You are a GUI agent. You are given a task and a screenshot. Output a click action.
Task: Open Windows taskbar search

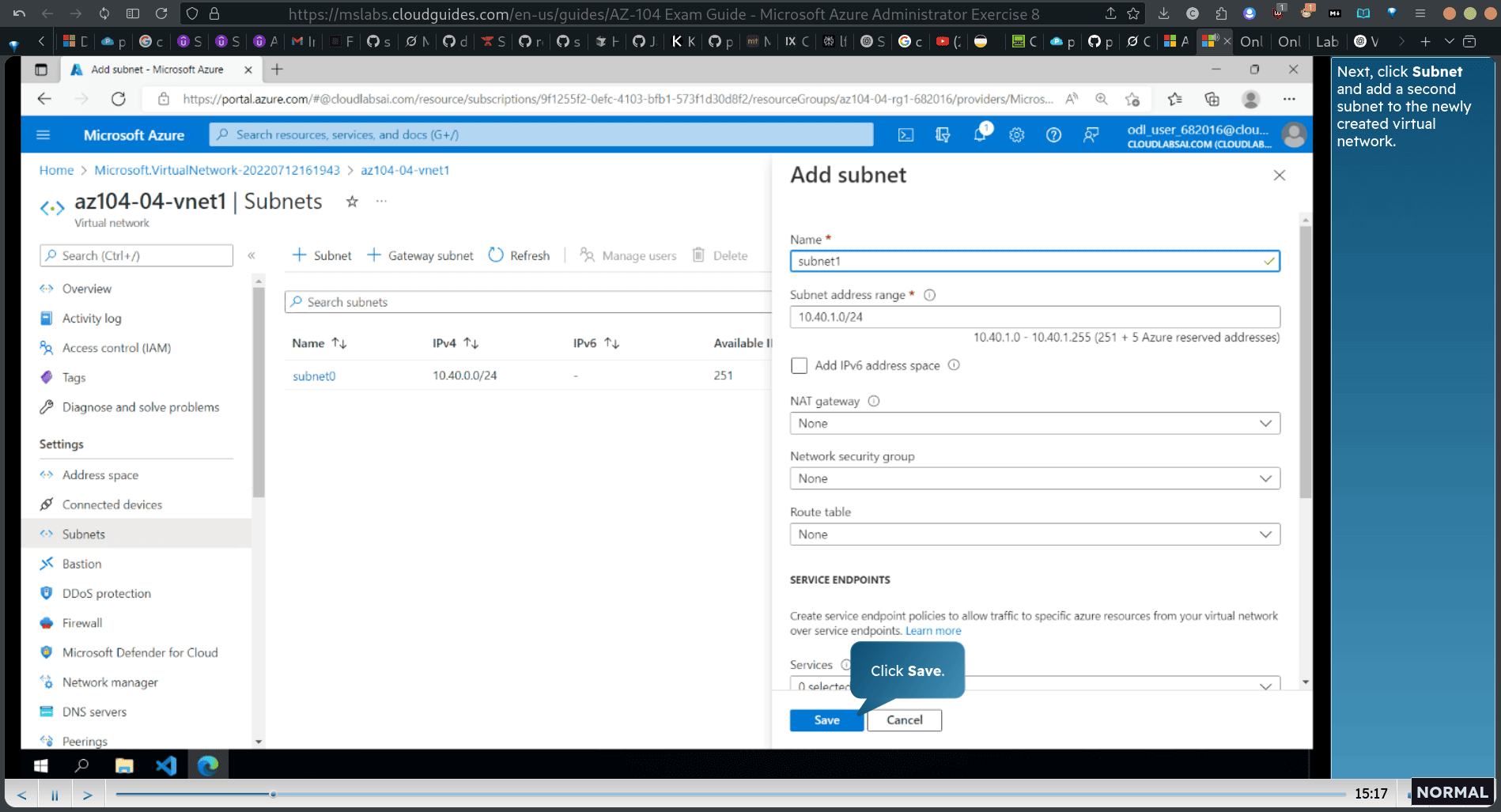(x=81, y=765)
